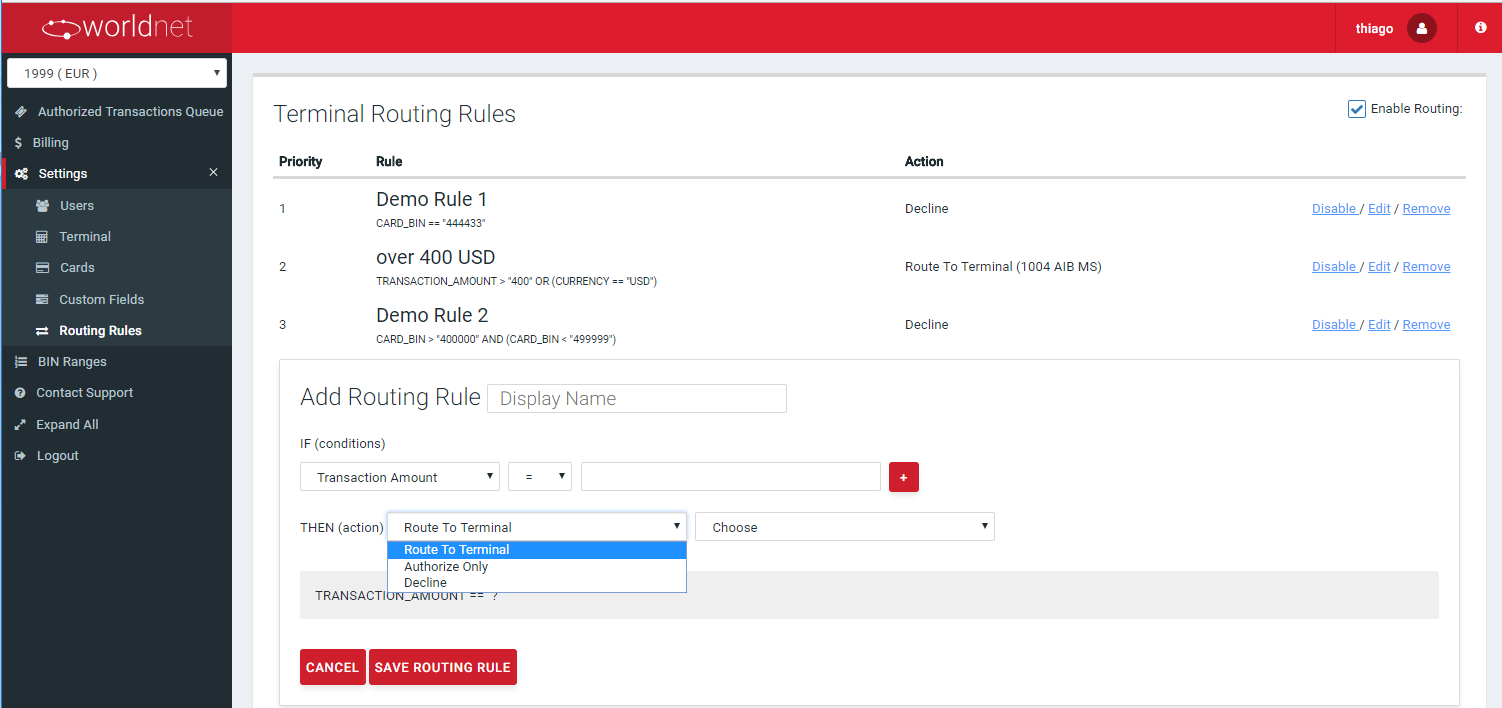Click the "over 400 USD" rule name
Screen dimensions: 1502x708
coord(436,258)
